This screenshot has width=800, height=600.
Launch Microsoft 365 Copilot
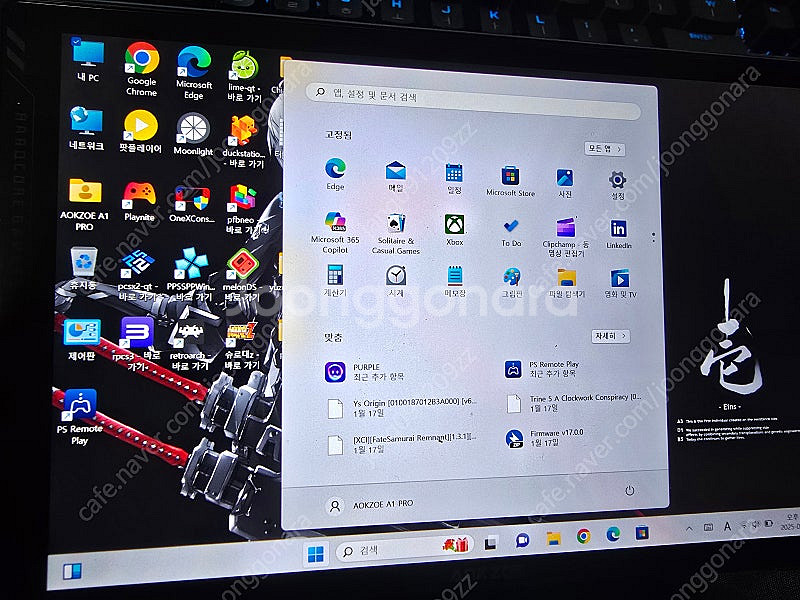(335, 233)
